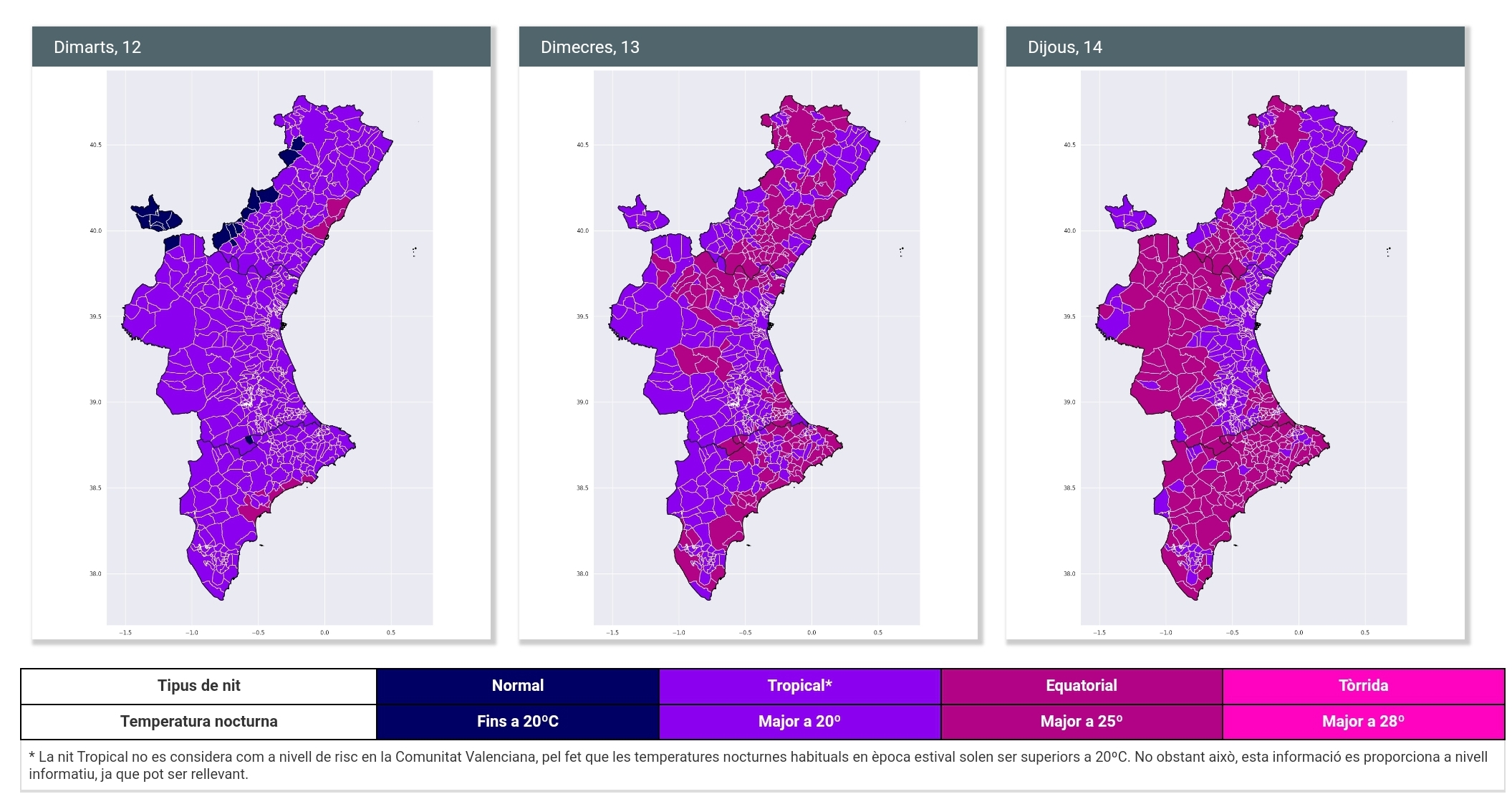Viewport: 1512px width, 794px height.
Task: Click the Major a 20º cell
Action: [x=799, y=722]
